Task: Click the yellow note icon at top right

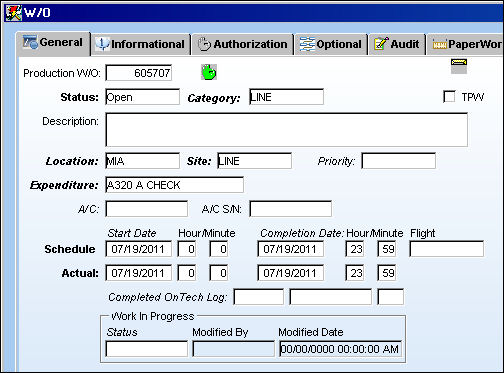Action: [x=459, y=66]
